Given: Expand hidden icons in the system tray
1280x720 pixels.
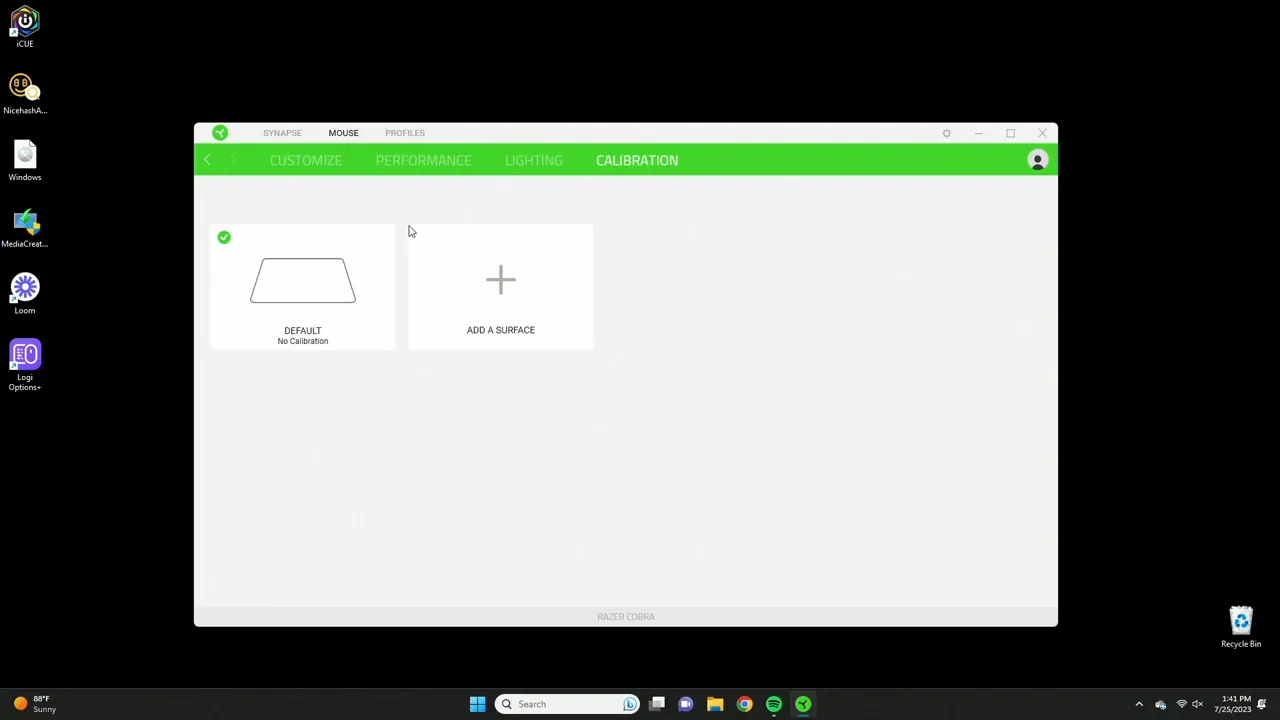Looking at the screenshot, I should pyautogui.click(x=1139, y=704).
